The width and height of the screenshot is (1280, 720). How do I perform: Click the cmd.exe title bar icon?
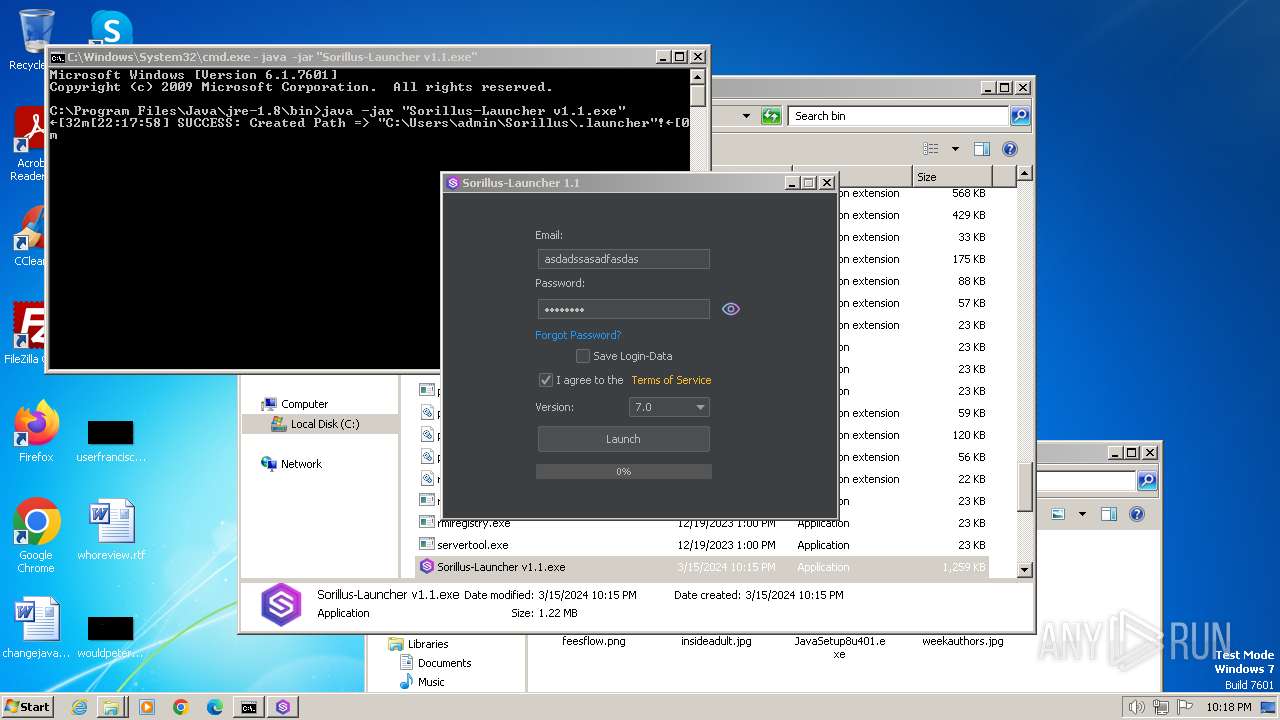(x=58, y=58)
